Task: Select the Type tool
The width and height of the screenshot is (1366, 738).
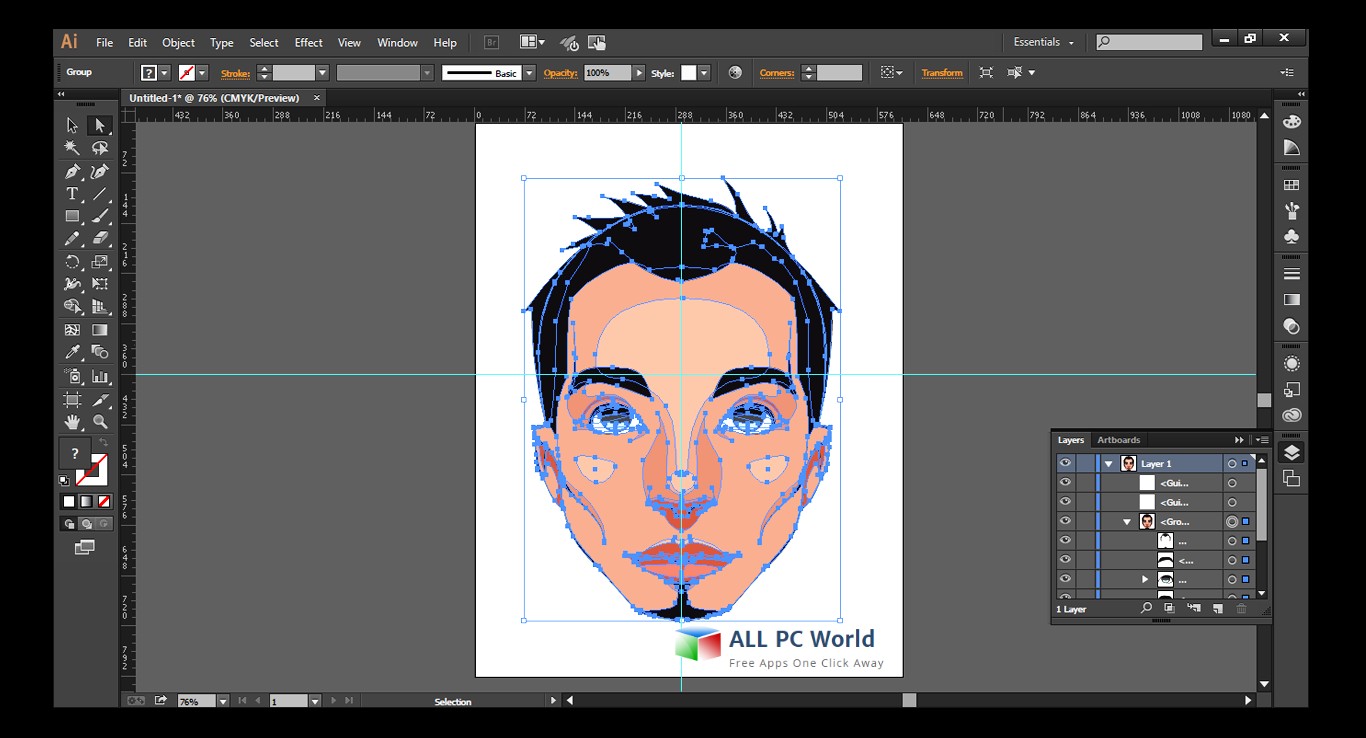Action: (x=72, y=194)
